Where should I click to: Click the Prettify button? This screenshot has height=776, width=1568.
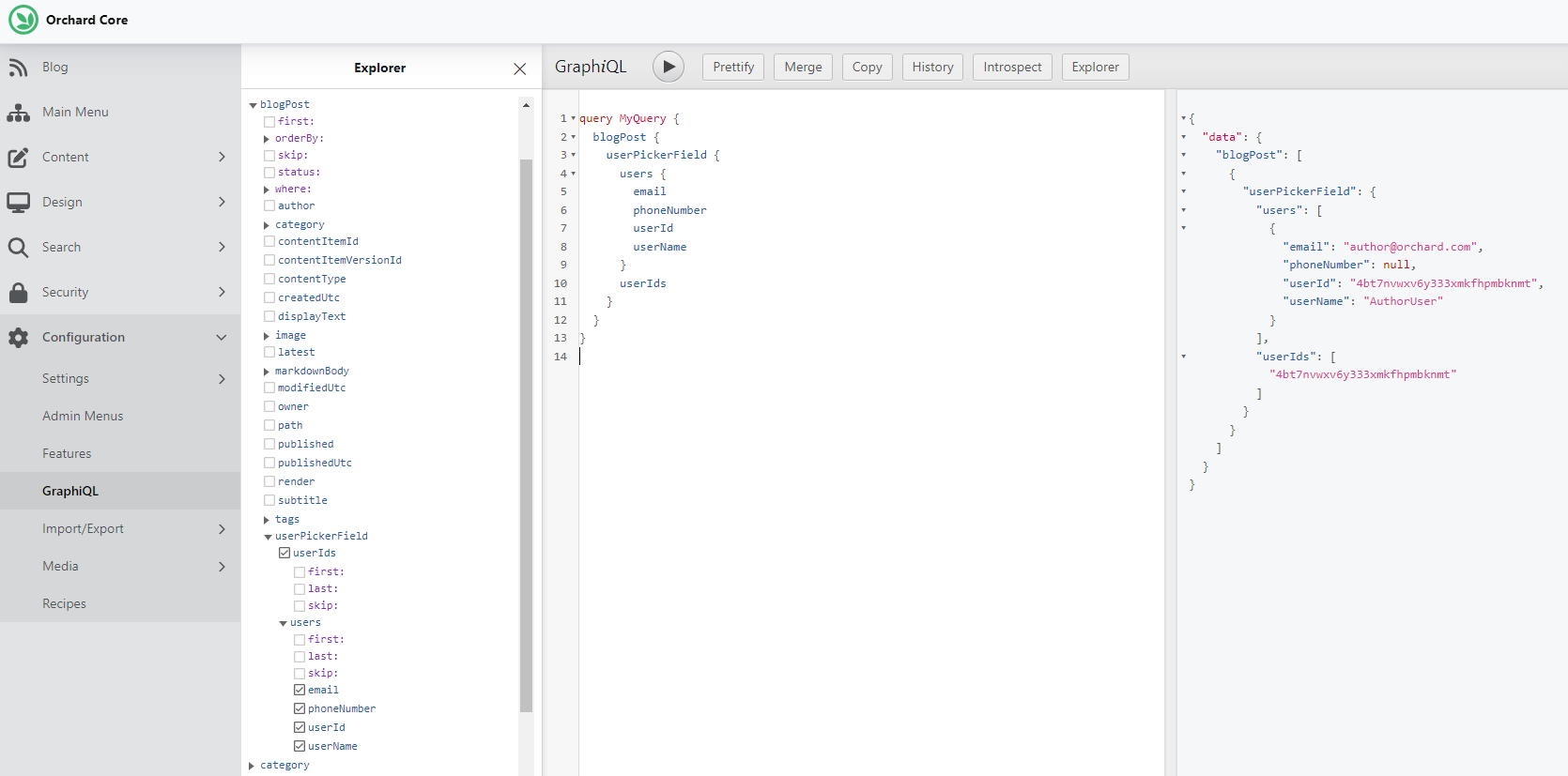733,68
